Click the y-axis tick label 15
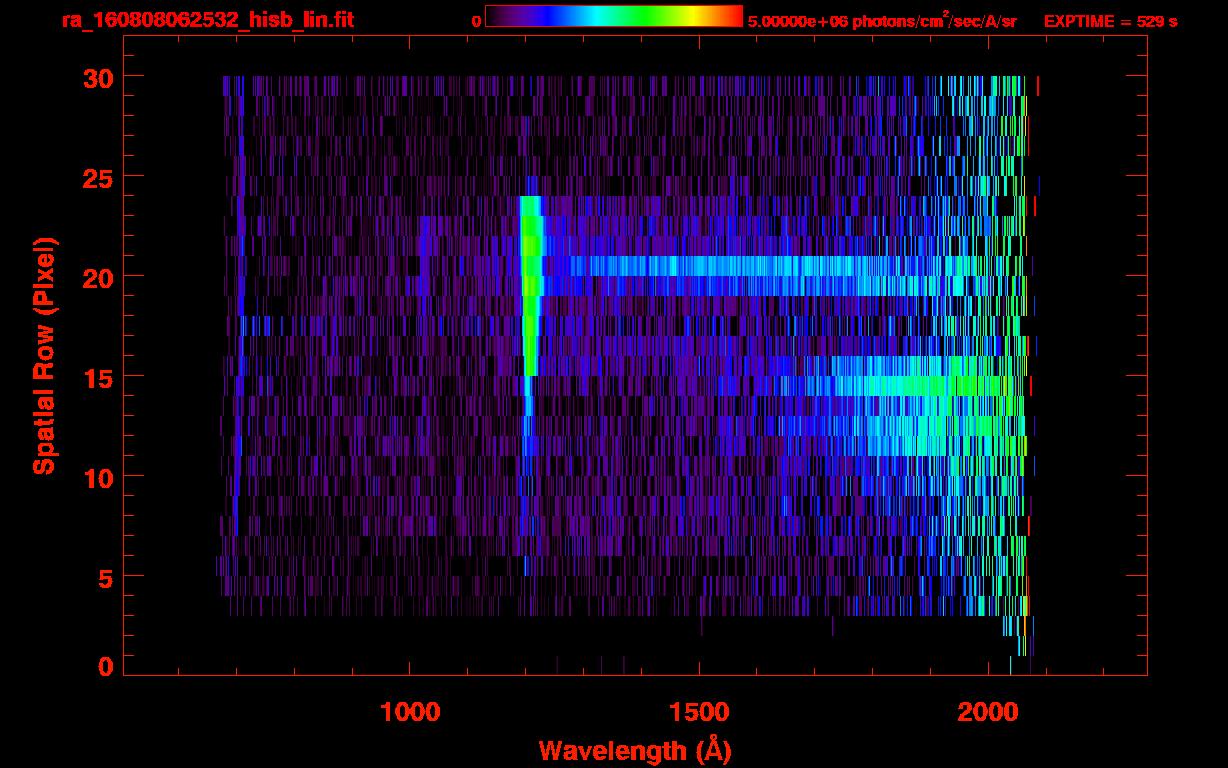 pos(97,377)
